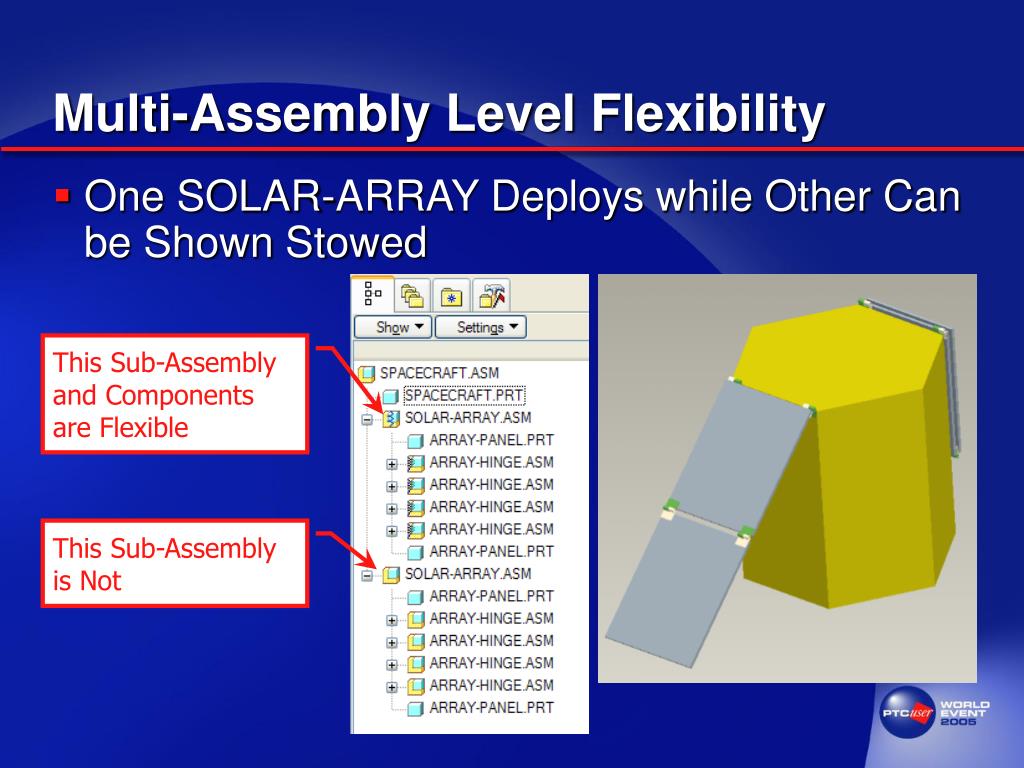Open the Favorites tab with starred folder
Viewport: 1024px width, 768px height.
(x=451, y=296)
